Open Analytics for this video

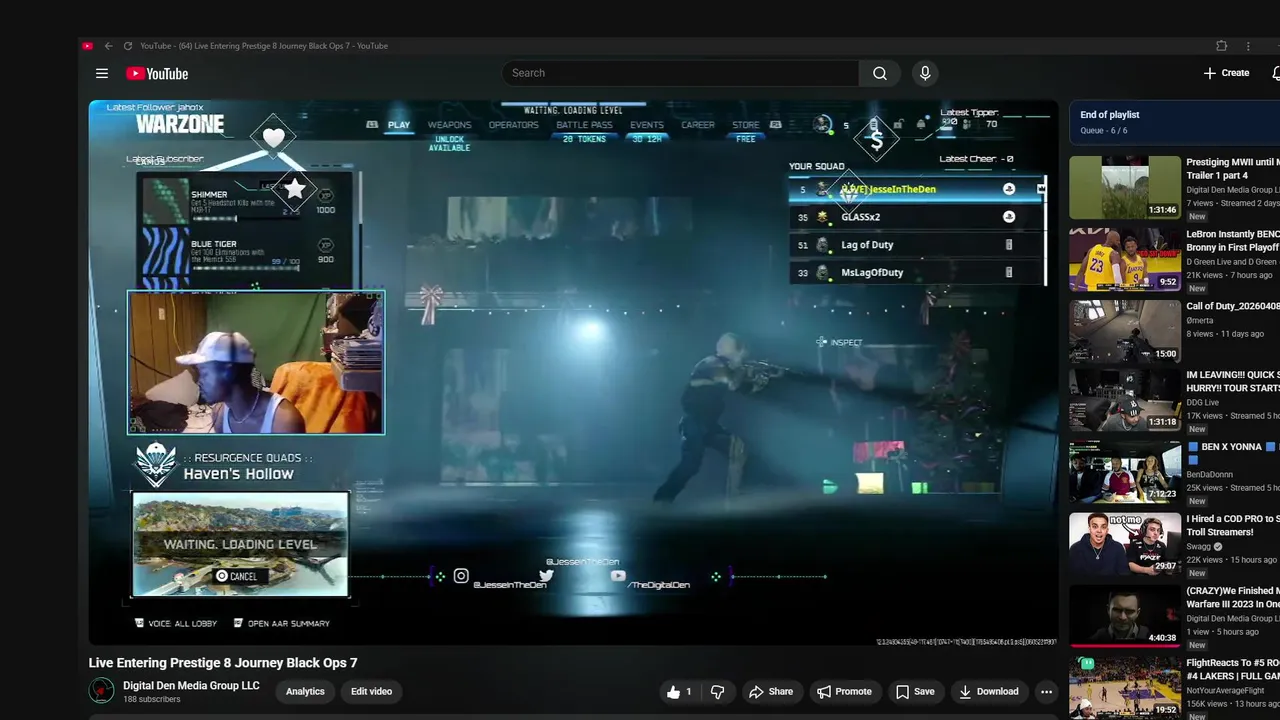(305, 691)
